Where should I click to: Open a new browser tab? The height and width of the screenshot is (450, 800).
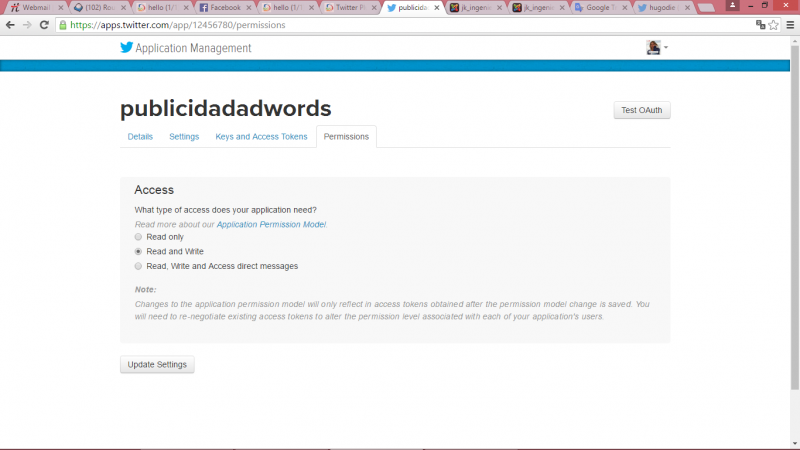point(706,8)
